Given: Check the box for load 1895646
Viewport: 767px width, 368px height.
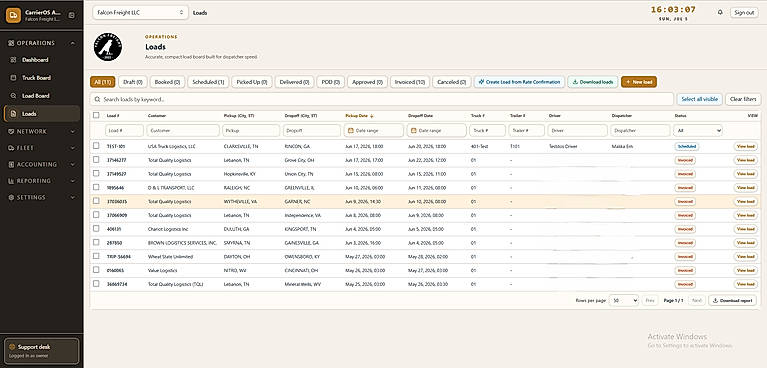Looking at the screenshot, I should [96, 187].
